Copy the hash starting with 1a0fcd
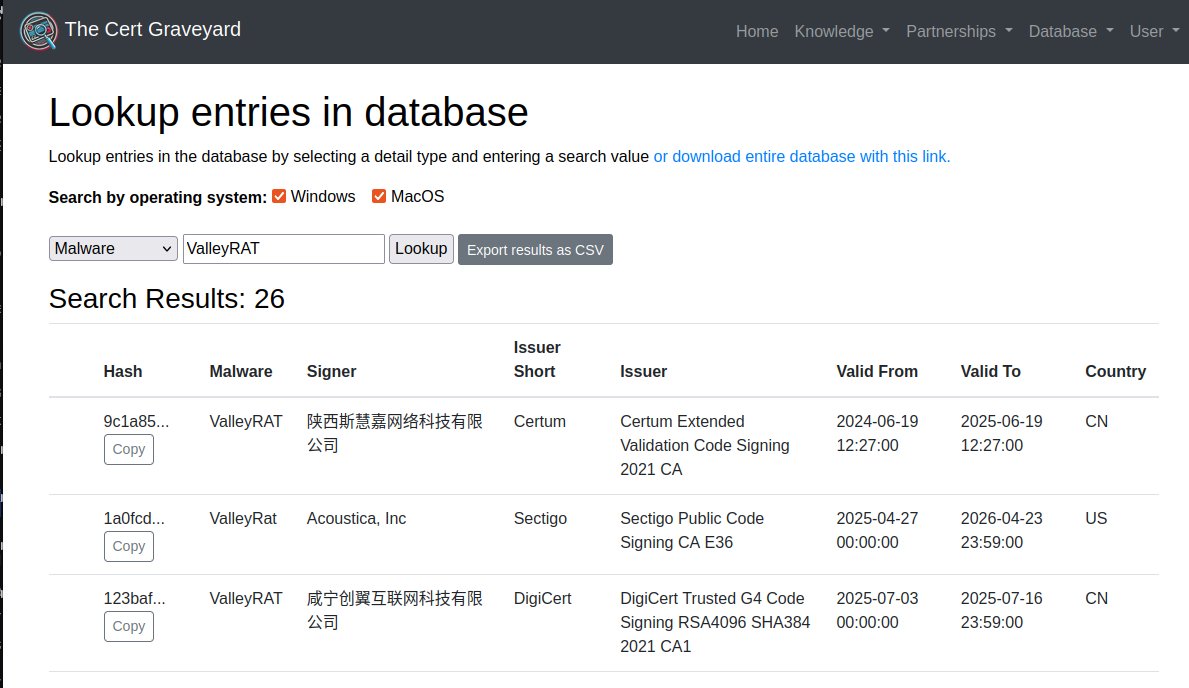1189x688 pixels. pyautogui.click(x=128, y=547)
